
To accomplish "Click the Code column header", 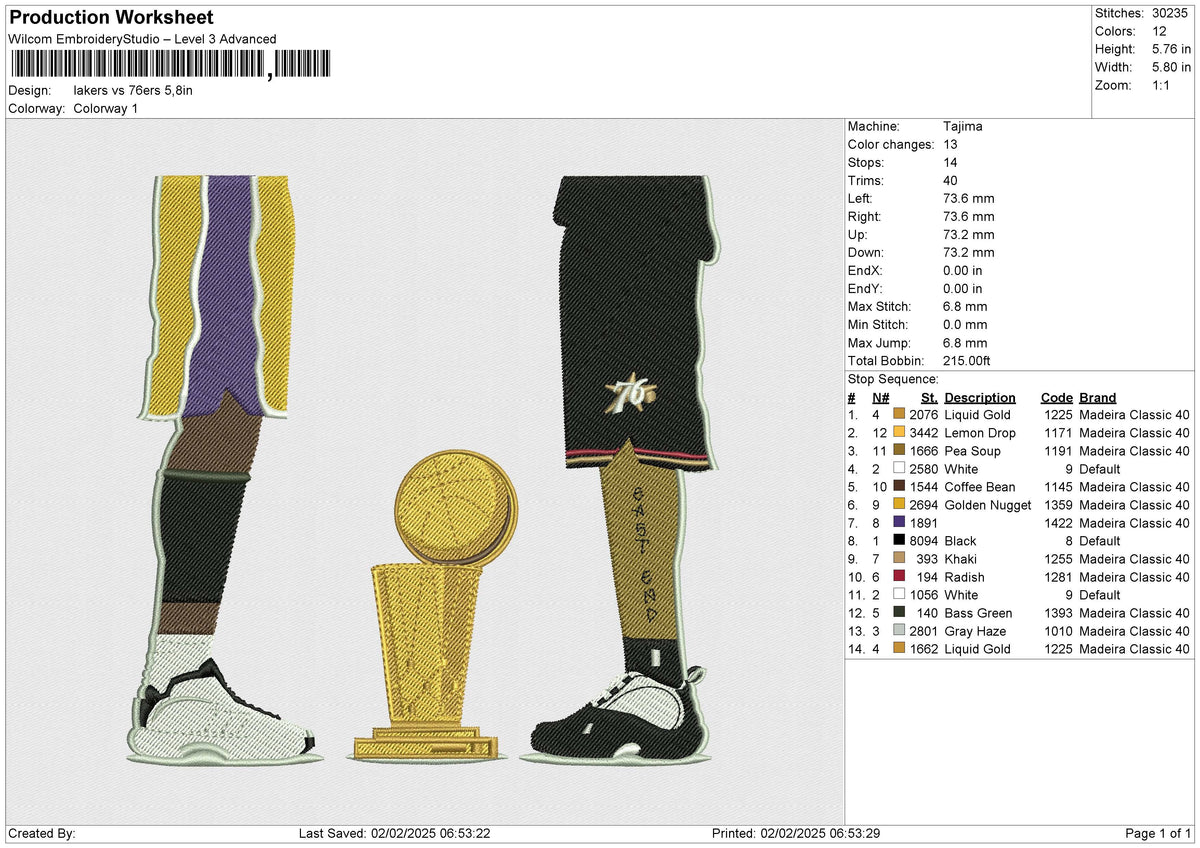I will (x=1056, y=398).
